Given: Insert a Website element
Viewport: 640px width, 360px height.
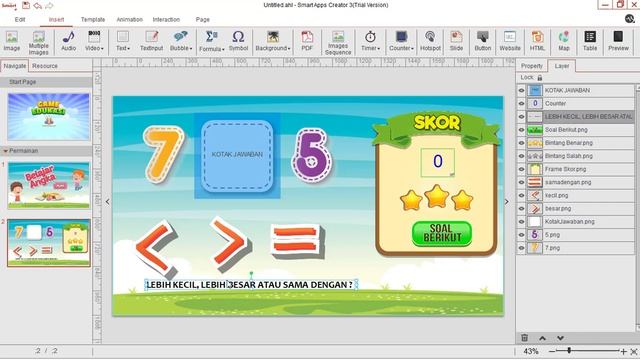Looking at the screenshot, I should (x=510, y=41).
